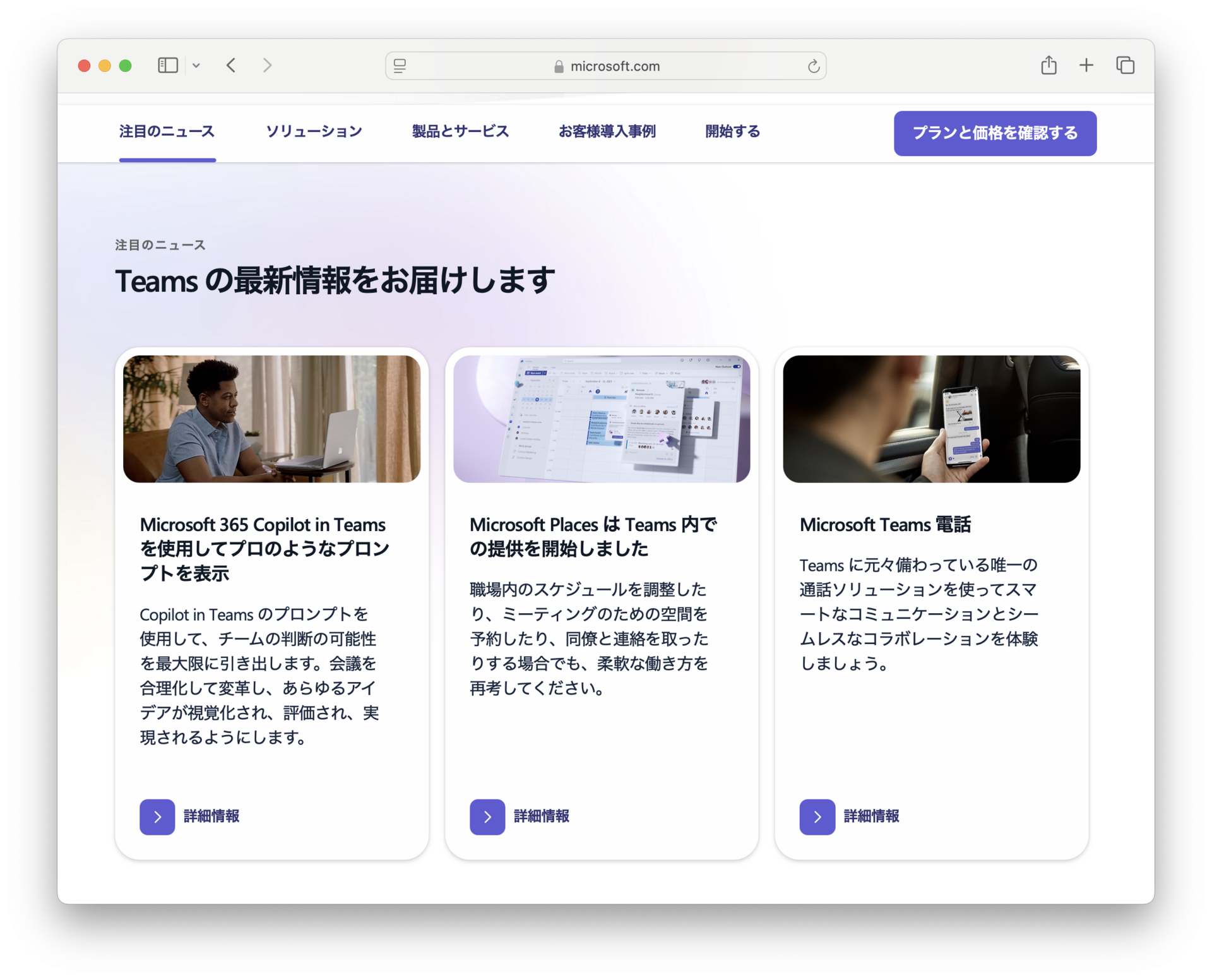The image size is (1212, 980).
Task: Open the 製品とサービス tab
Action: (x=460, y=131)
